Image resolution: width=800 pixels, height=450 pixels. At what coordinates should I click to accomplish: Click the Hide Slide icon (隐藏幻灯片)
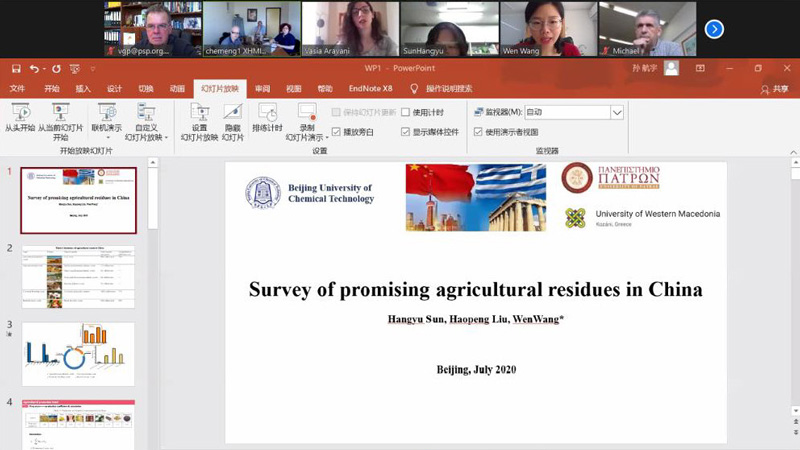point(233,113)
